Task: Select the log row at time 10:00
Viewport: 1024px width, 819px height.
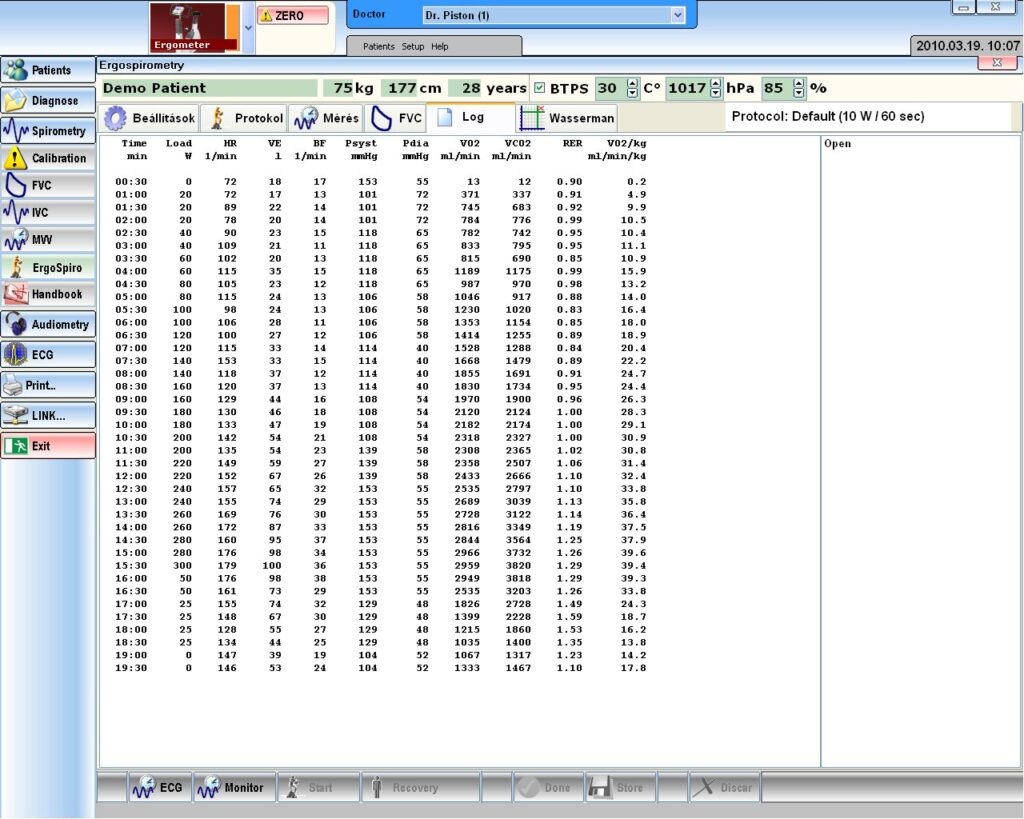Action: tap(381, 425)
